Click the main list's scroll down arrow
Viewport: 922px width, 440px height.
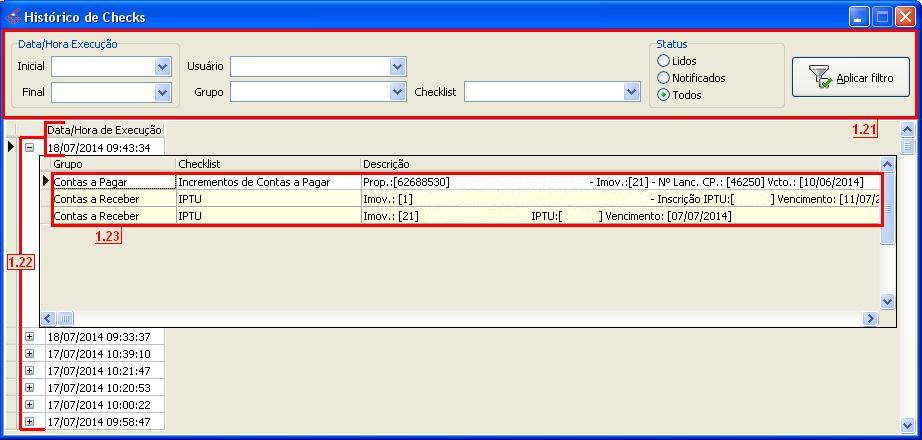coord(908,425)
